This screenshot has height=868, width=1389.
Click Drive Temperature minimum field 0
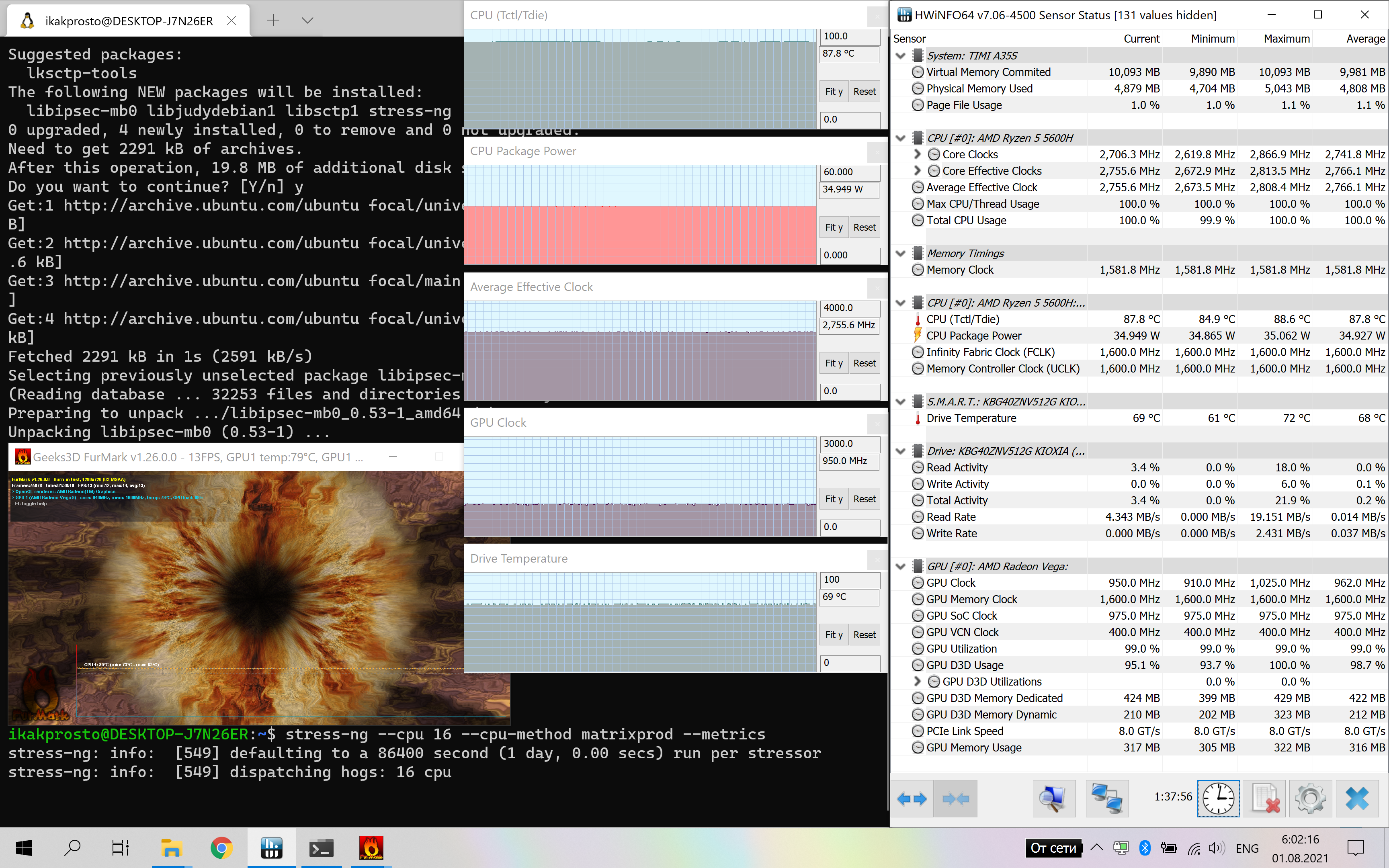pos(850,663)
